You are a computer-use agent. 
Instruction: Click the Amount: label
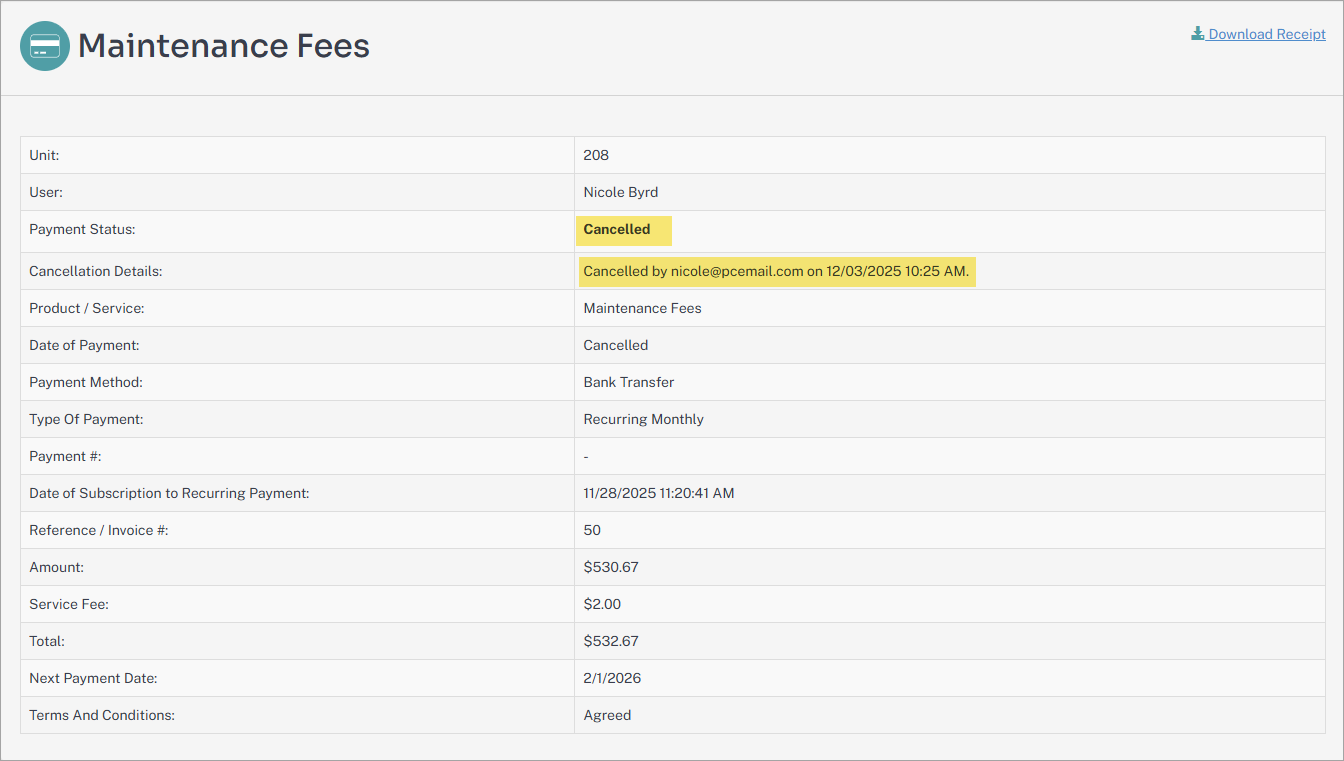(56, 567)
